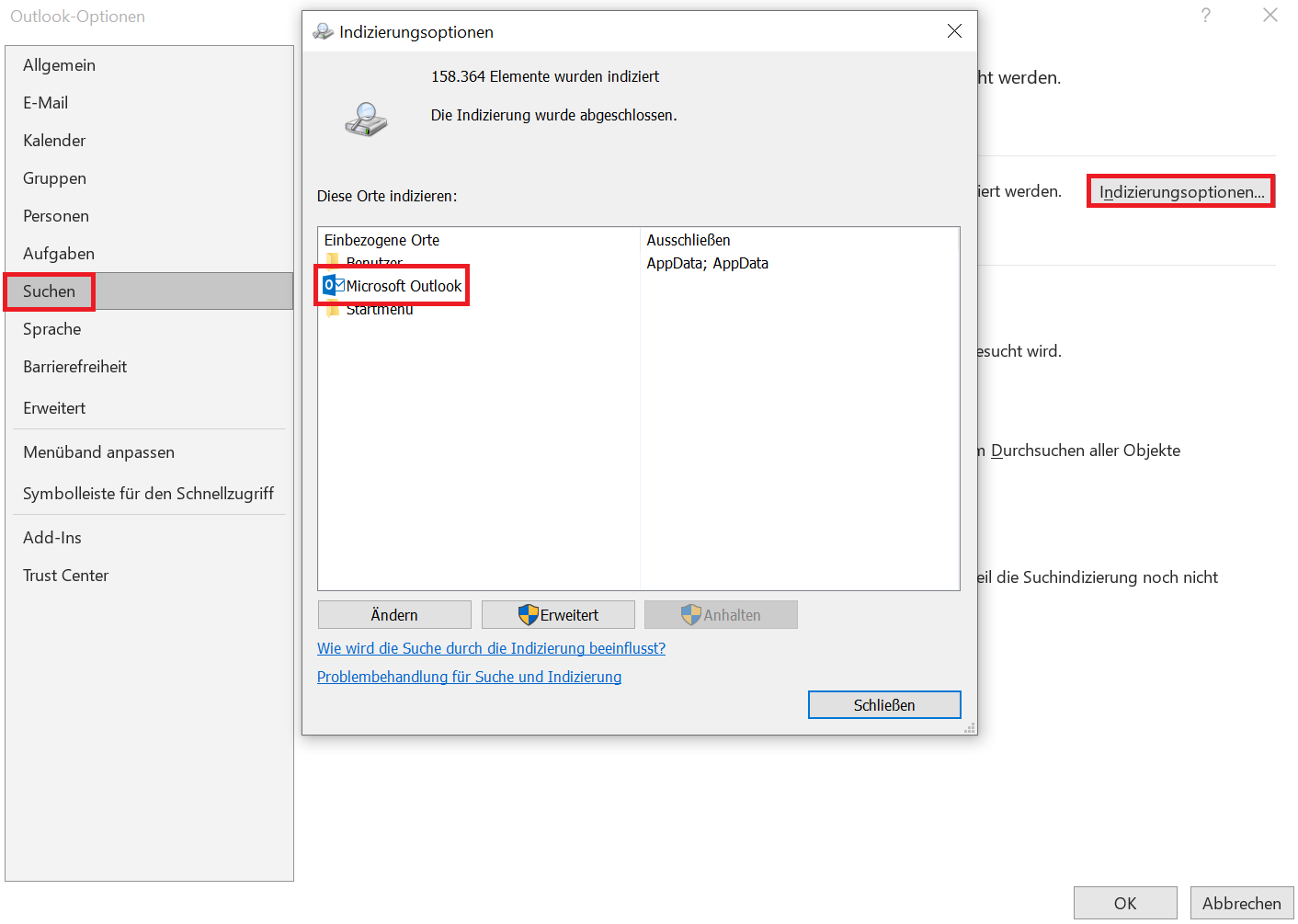Select E-Mail in the options sidebar

click(x=149, y=103)
